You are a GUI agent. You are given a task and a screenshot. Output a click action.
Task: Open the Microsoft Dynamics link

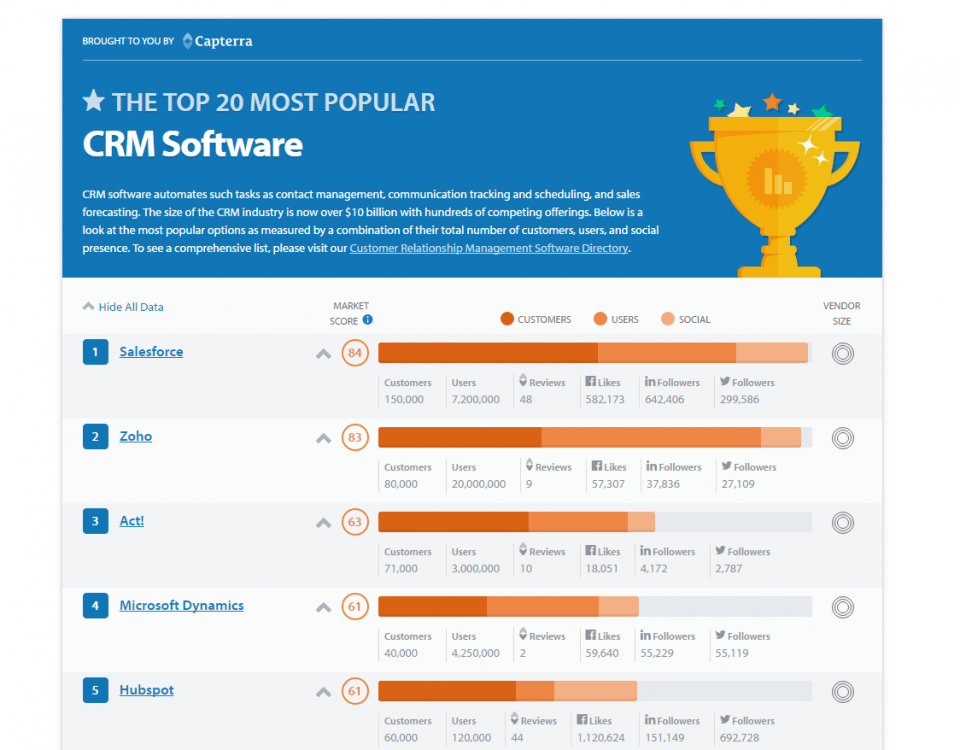coord(181,605)
